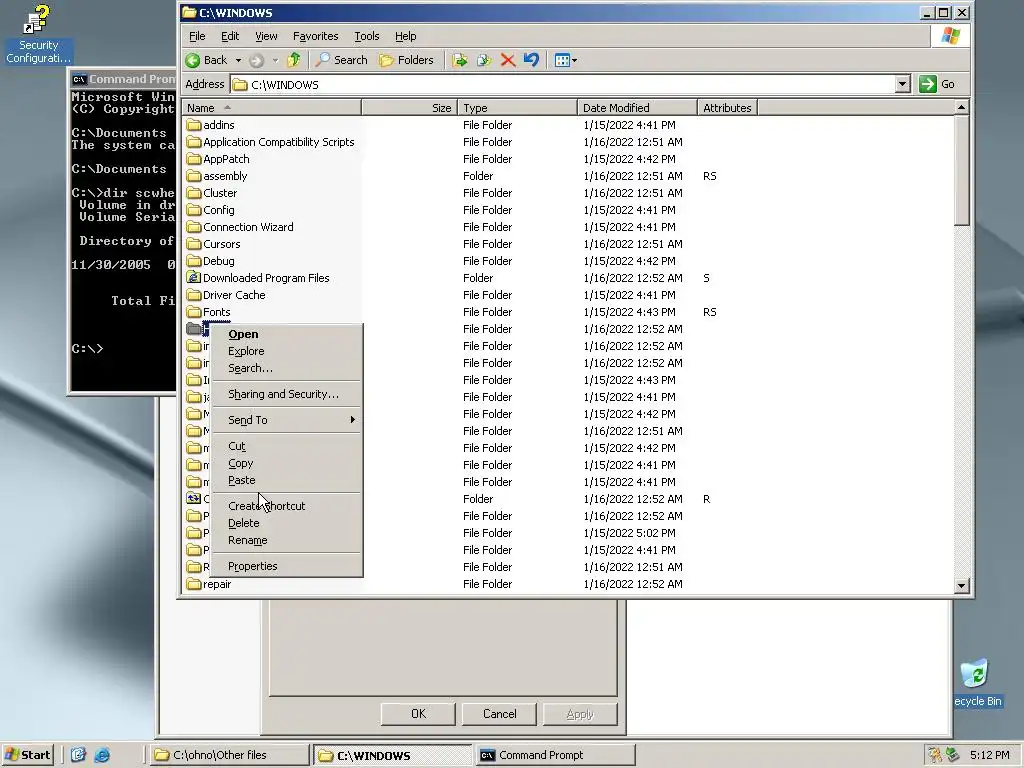Sort by the Attributes column header
Viewport: 1024px width, 768px height.
(x=727, y=108)
